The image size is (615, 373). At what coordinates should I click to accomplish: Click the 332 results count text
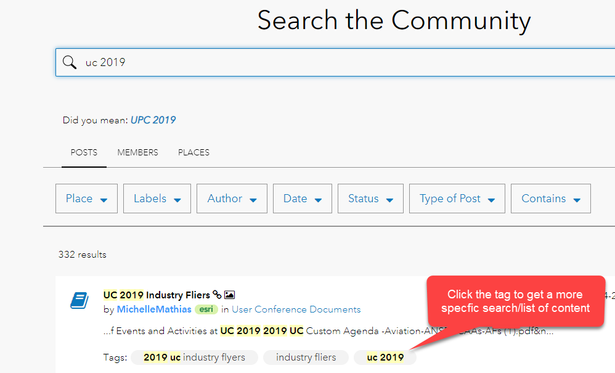click(82, 255)
